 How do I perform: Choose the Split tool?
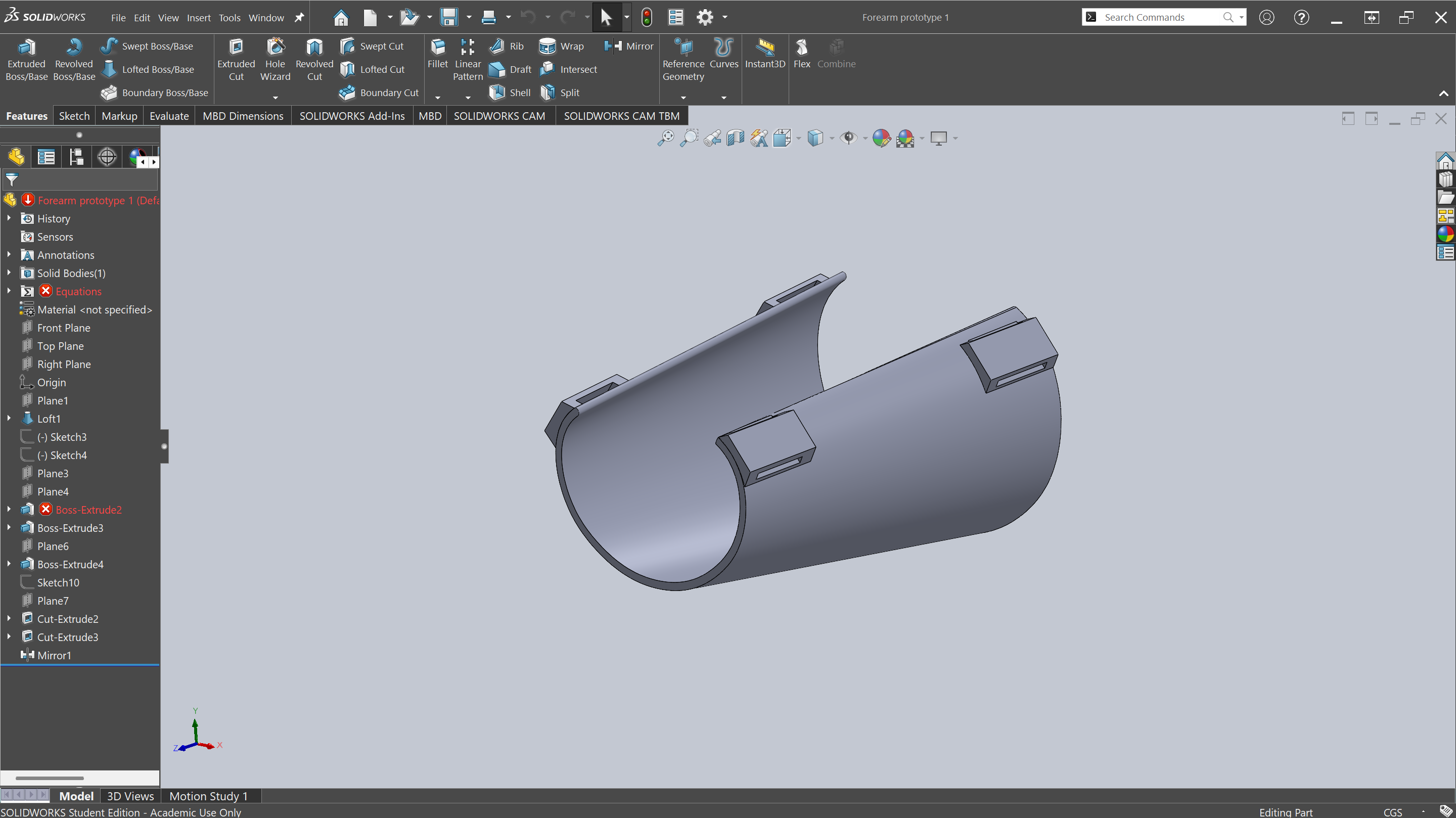coord(560,92)
